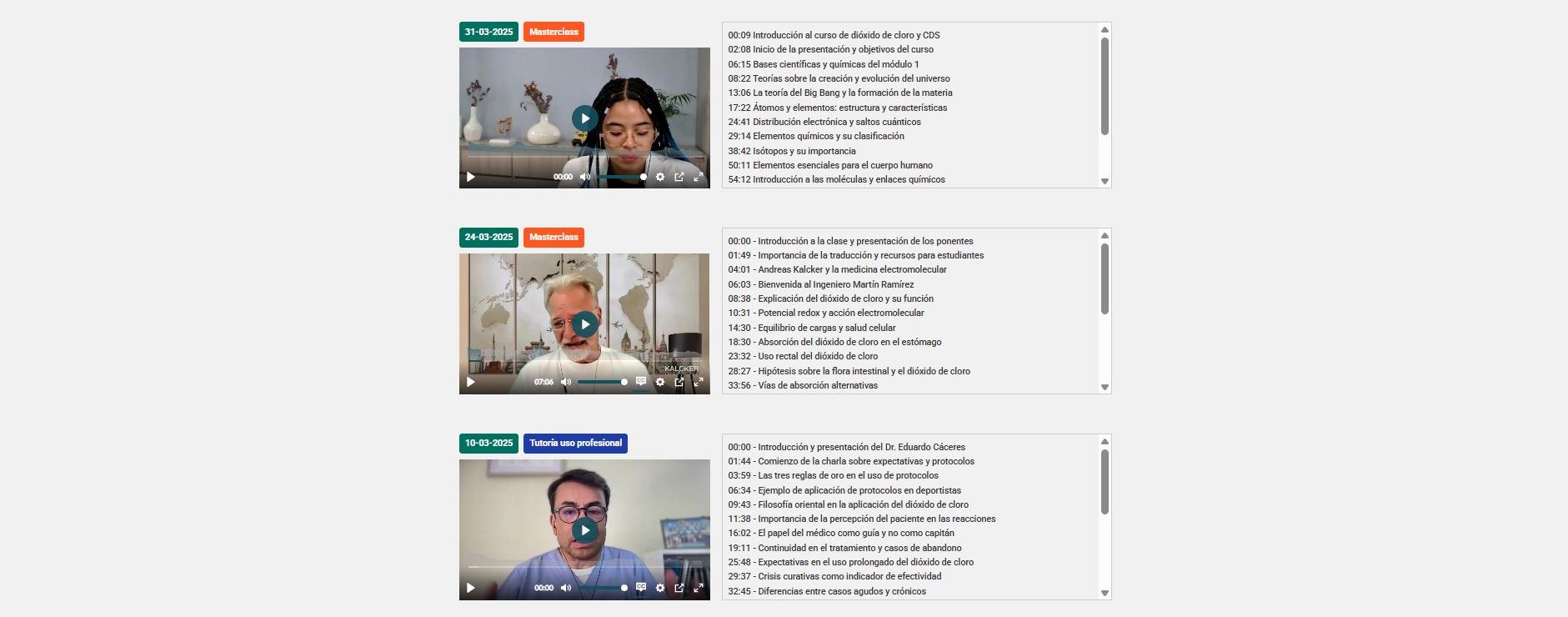Jump to chapter 23:32 Uso rectal del dióxido

802,356
